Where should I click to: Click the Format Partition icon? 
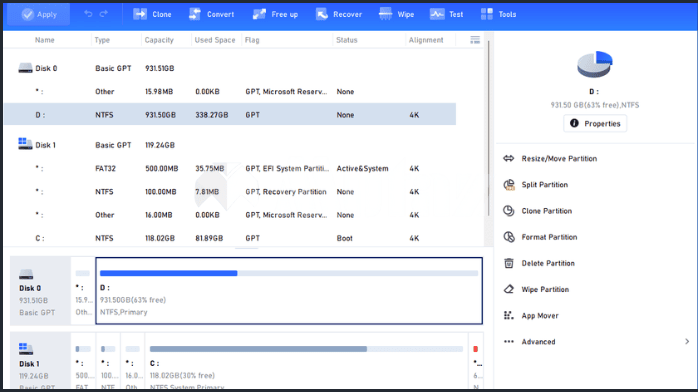[x=509, y=237]
